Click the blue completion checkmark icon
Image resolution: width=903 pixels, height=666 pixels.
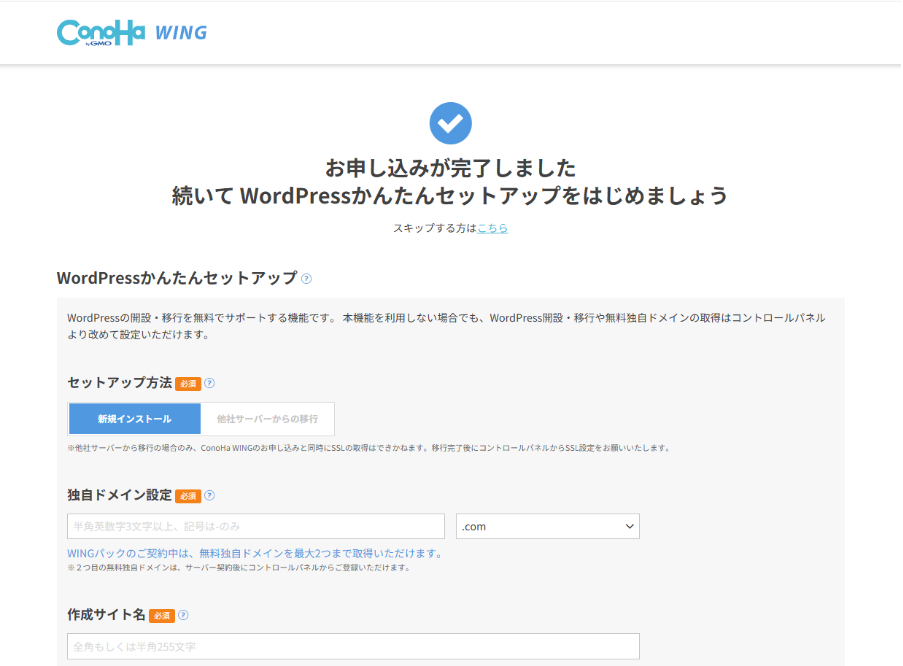point(450,123)
